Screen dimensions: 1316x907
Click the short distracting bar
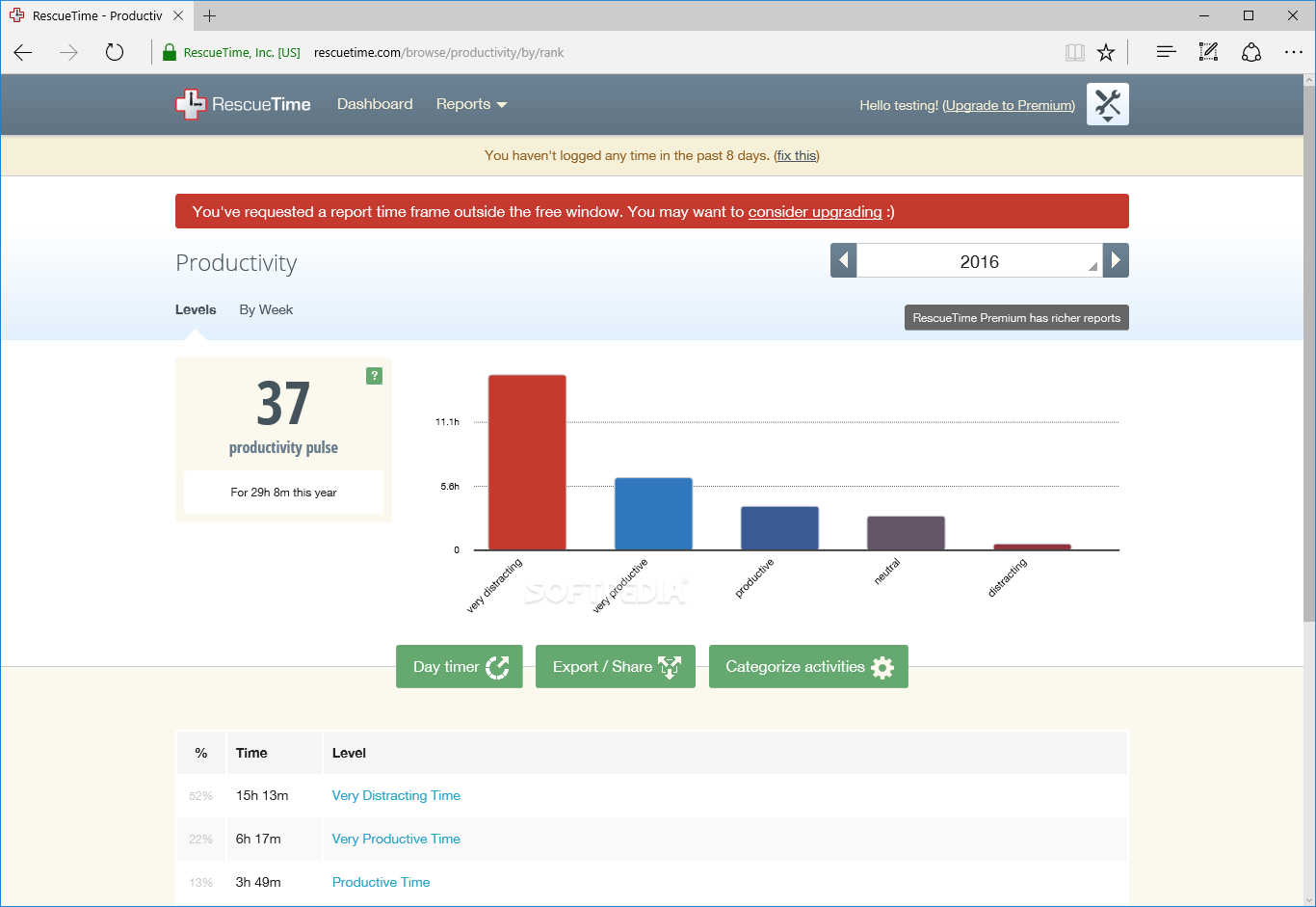click(x=1032, y=547)
